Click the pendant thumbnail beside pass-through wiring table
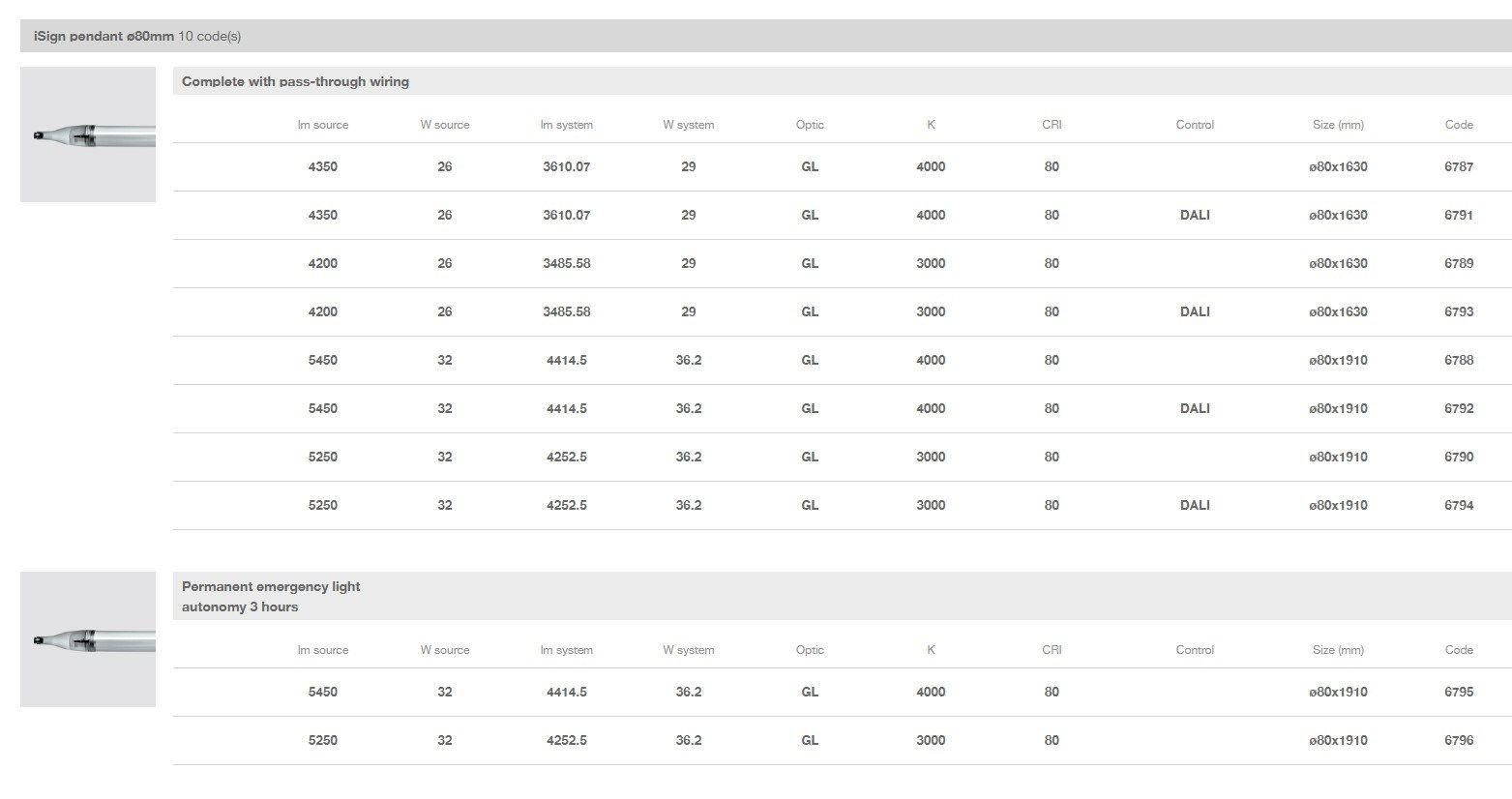 tap(88, 134)
